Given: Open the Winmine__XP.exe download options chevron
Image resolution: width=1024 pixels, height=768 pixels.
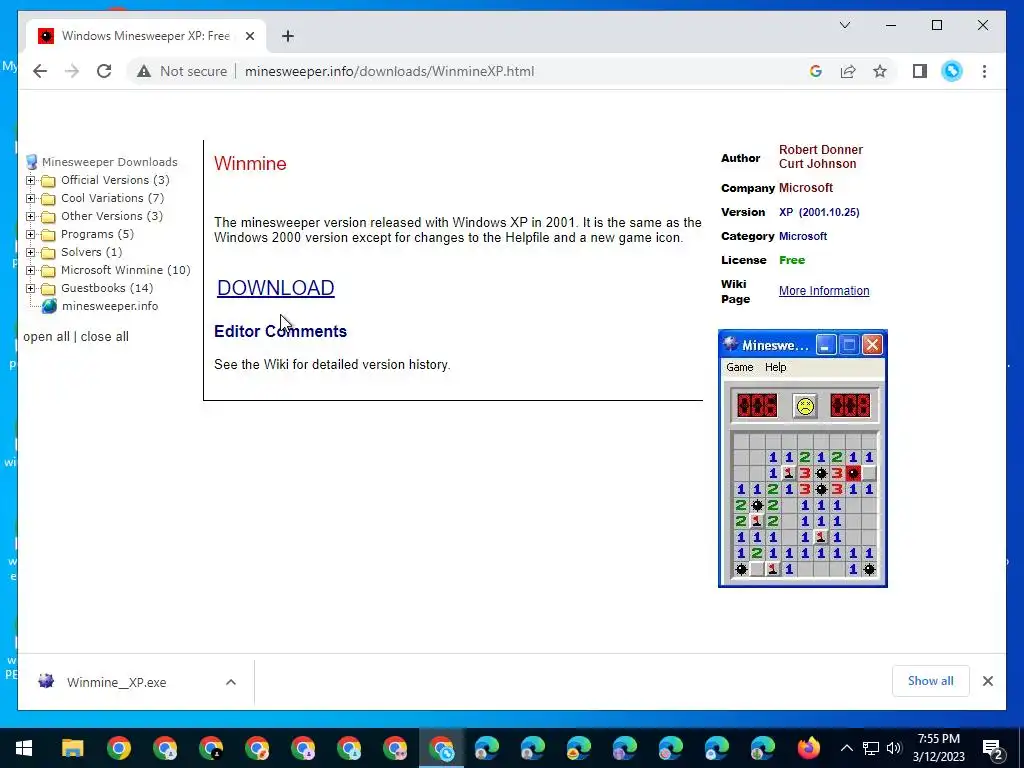Looking at the screenshot, I should tap(231, 682).
